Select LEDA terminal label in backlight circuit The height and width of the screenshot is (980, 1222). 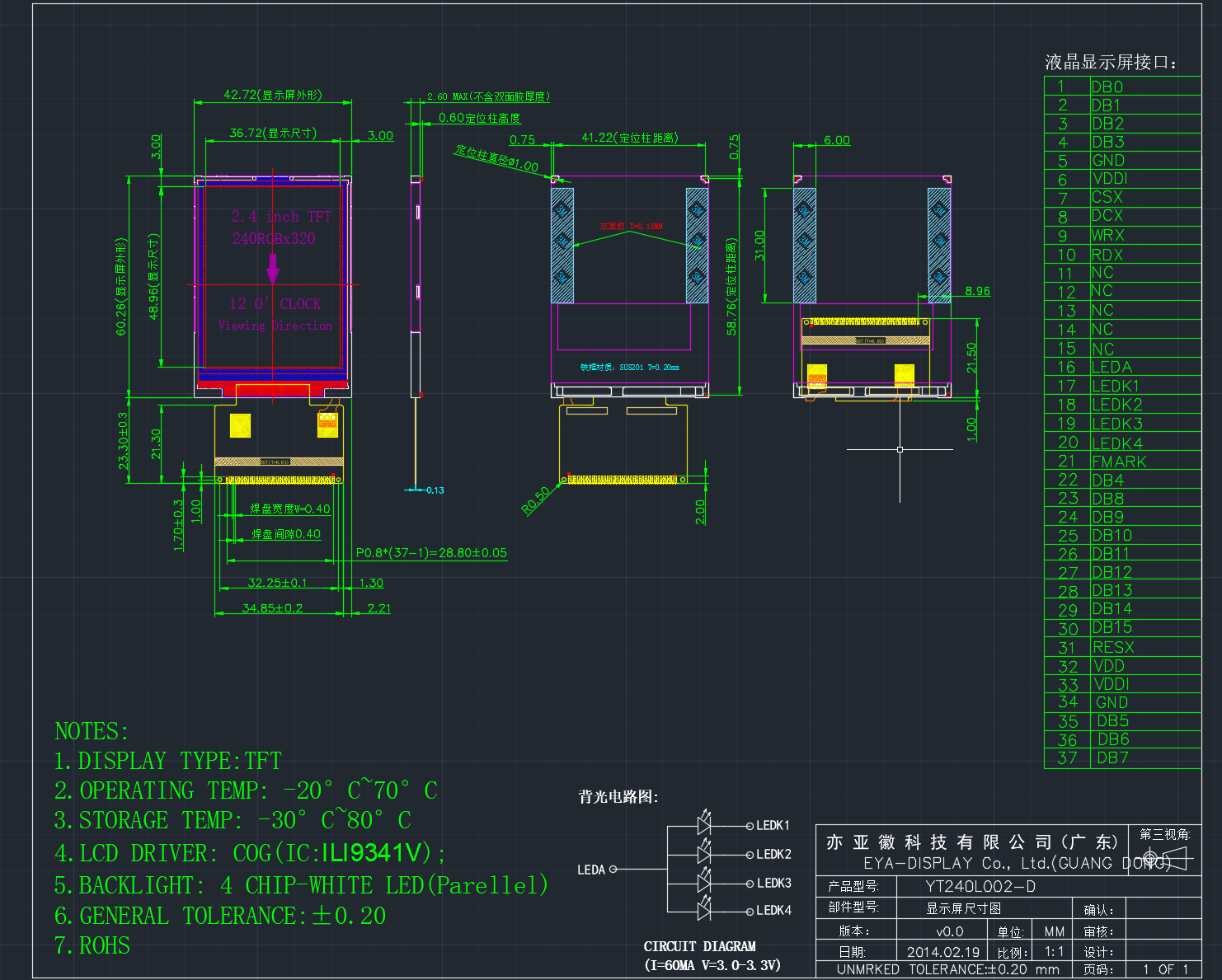point(591,870)
